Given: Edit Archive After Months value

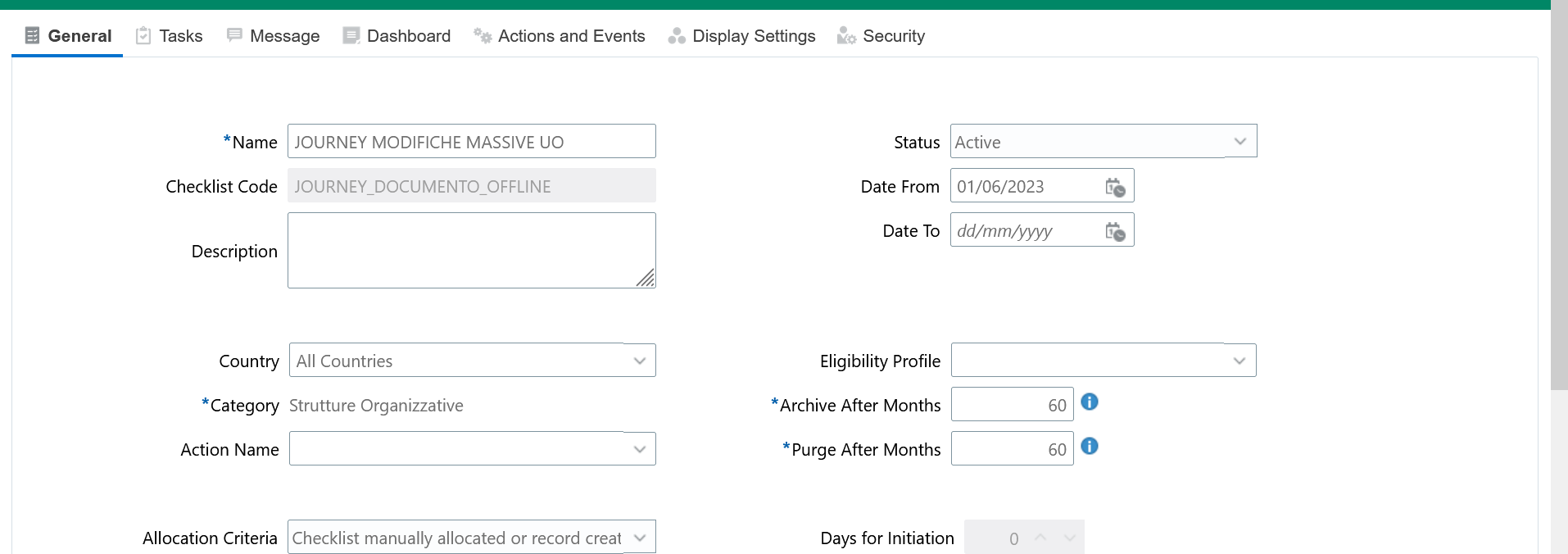Looking at the screenshot, I should 1013,405.
